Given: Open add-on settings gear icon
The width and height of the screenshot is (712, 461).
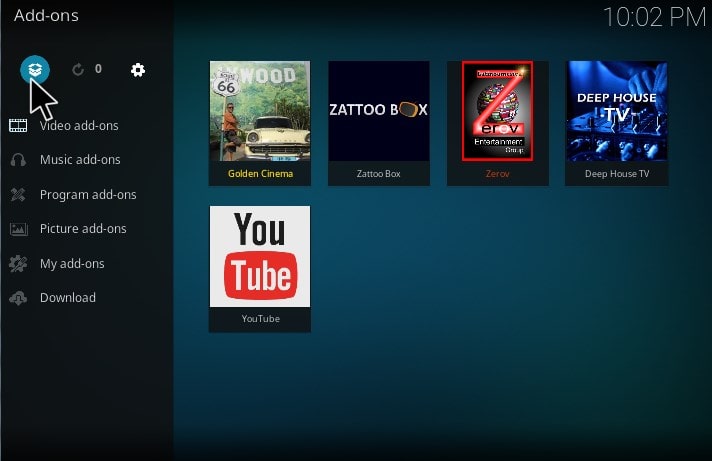Looking at the screenshot, I should click(138, 69).
